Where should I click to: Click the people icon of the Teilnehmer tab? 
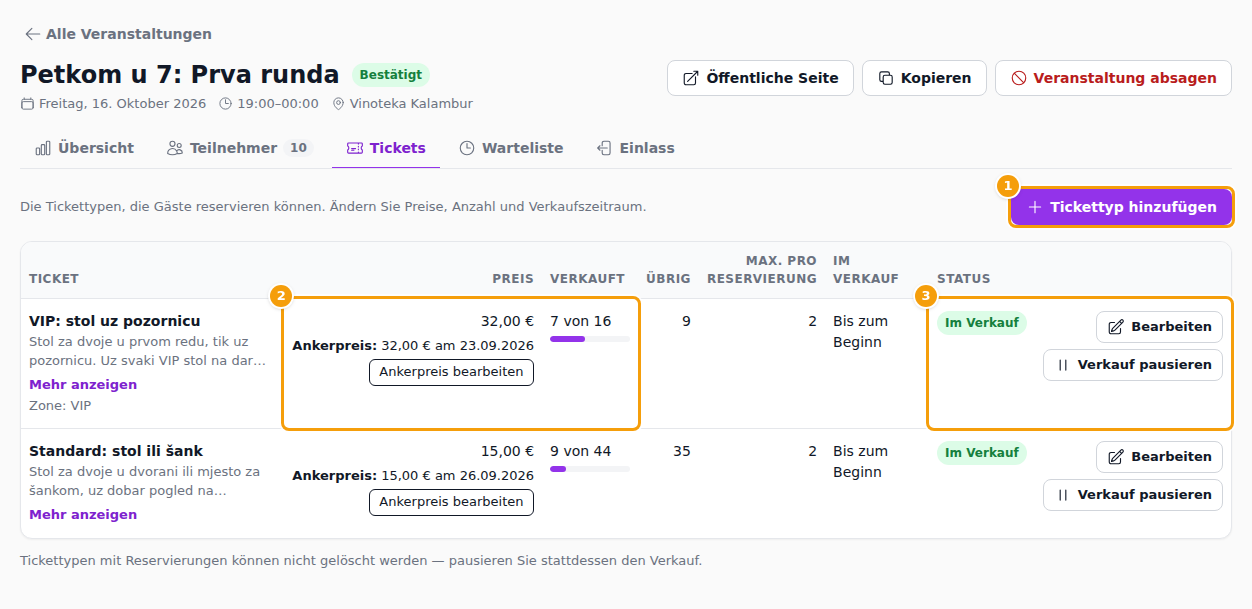tap(175, 148)
